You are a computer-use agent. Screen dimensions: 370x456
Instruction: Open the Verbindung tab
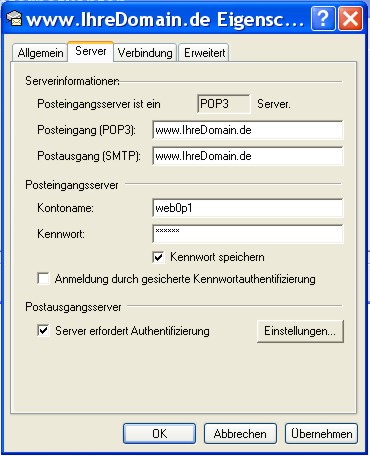point(145,53)
